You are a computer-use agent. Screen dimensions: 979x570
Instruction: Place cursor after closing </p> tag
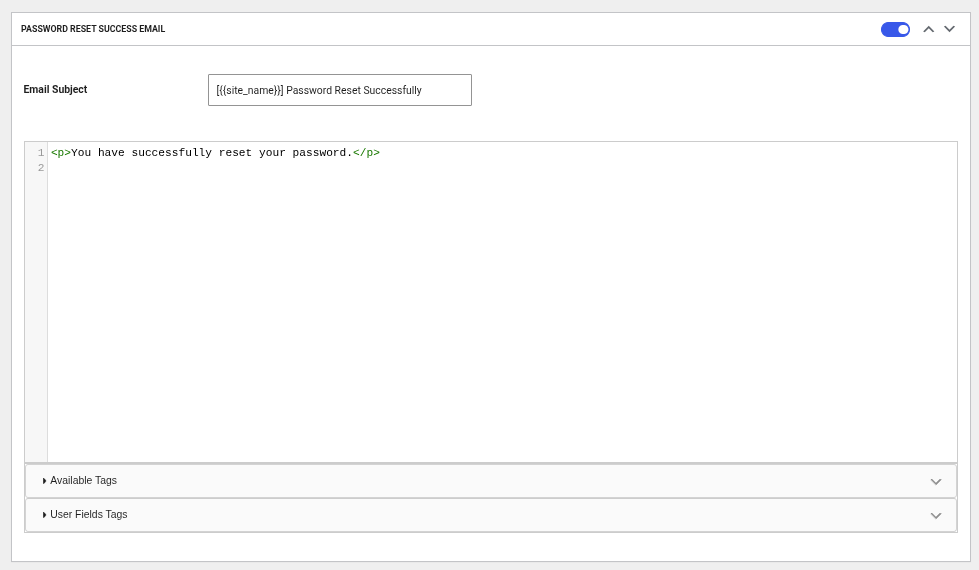pos(380,152)
